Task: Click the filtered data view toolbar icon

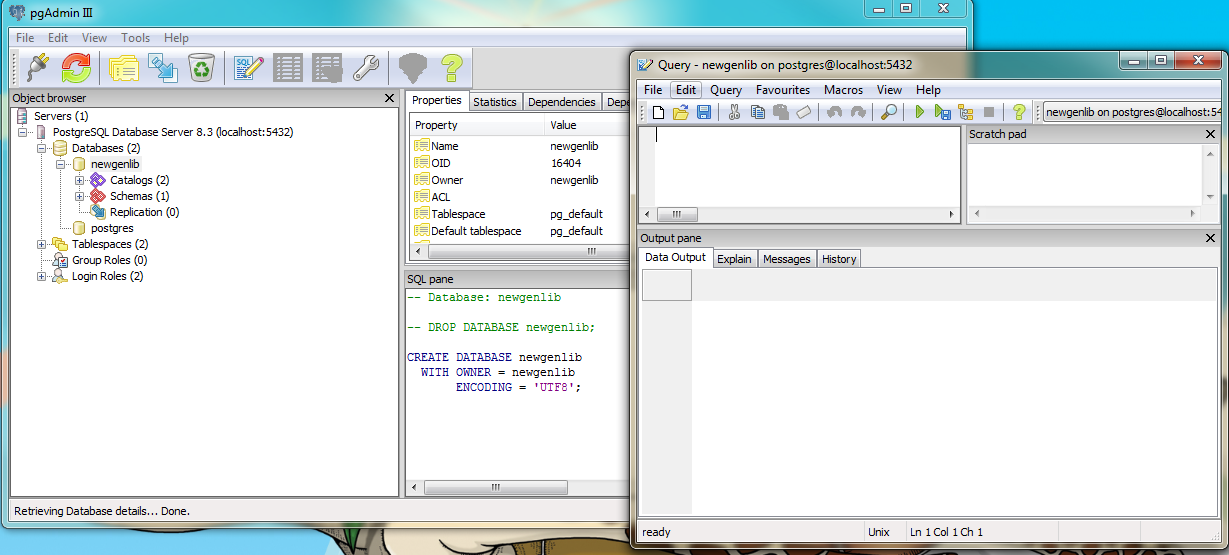Action: [327, 68]
